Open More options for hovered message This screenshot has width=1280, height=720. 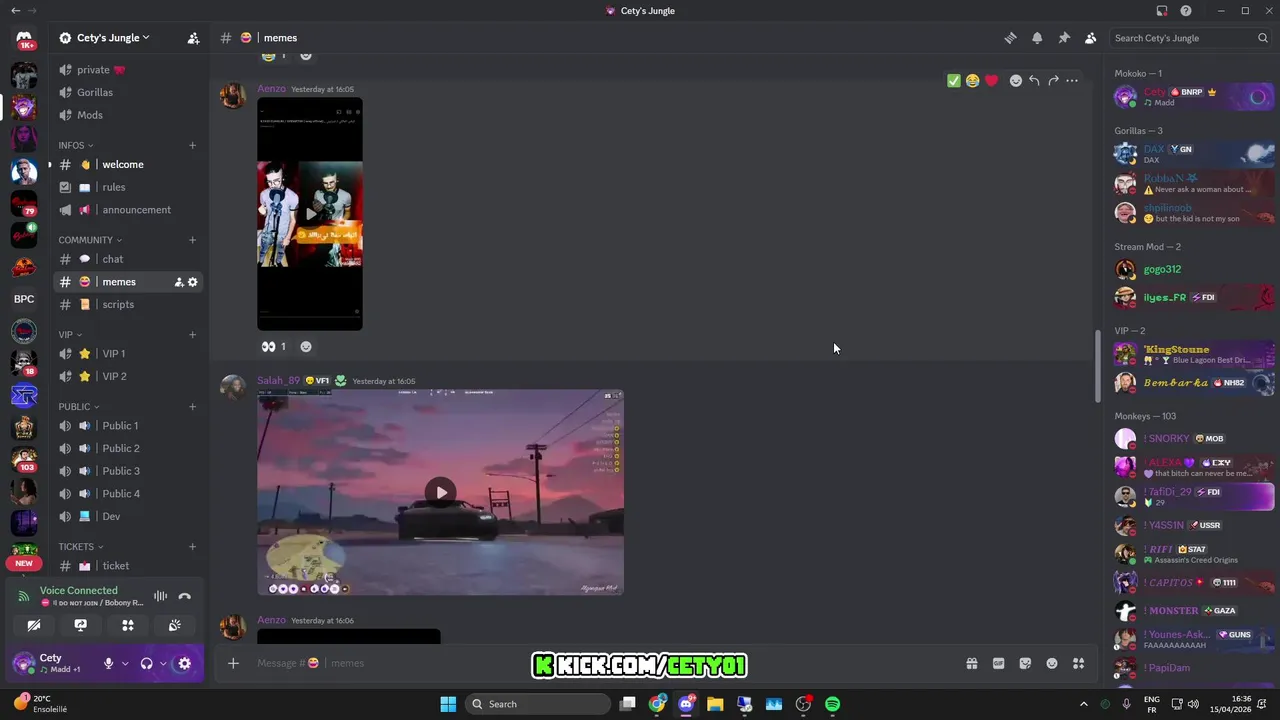coord(1072,81)
